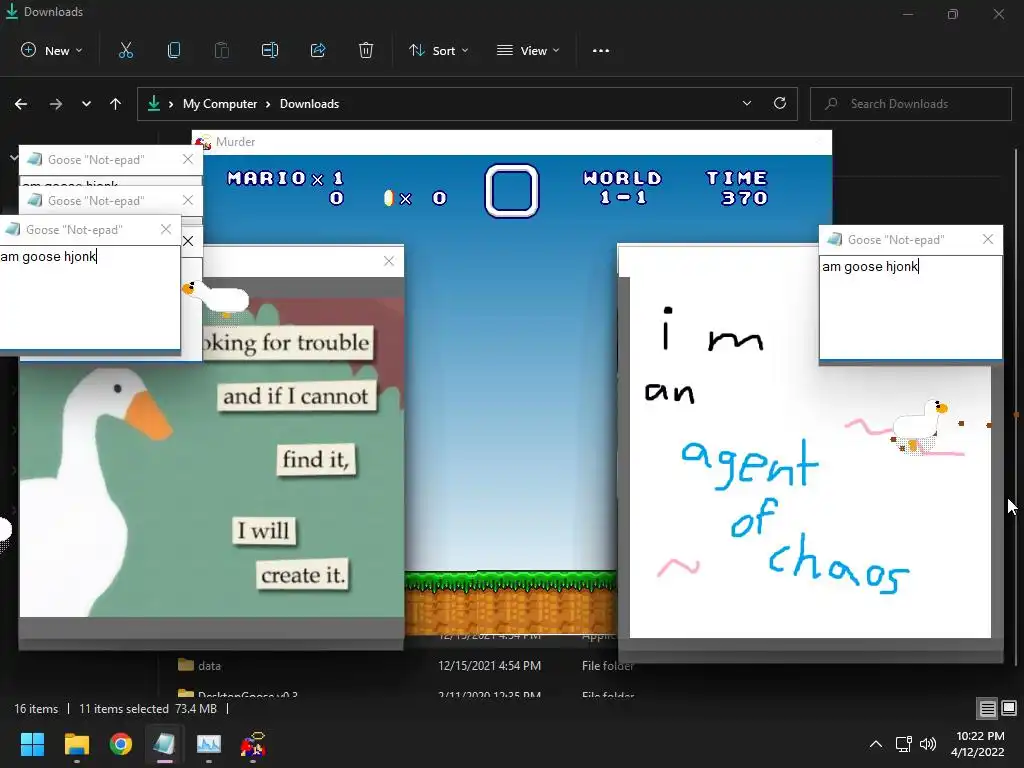Screen dimensions: 1024x768
Task: Click the Share icon in the toolbar
Action: [318, 50]
